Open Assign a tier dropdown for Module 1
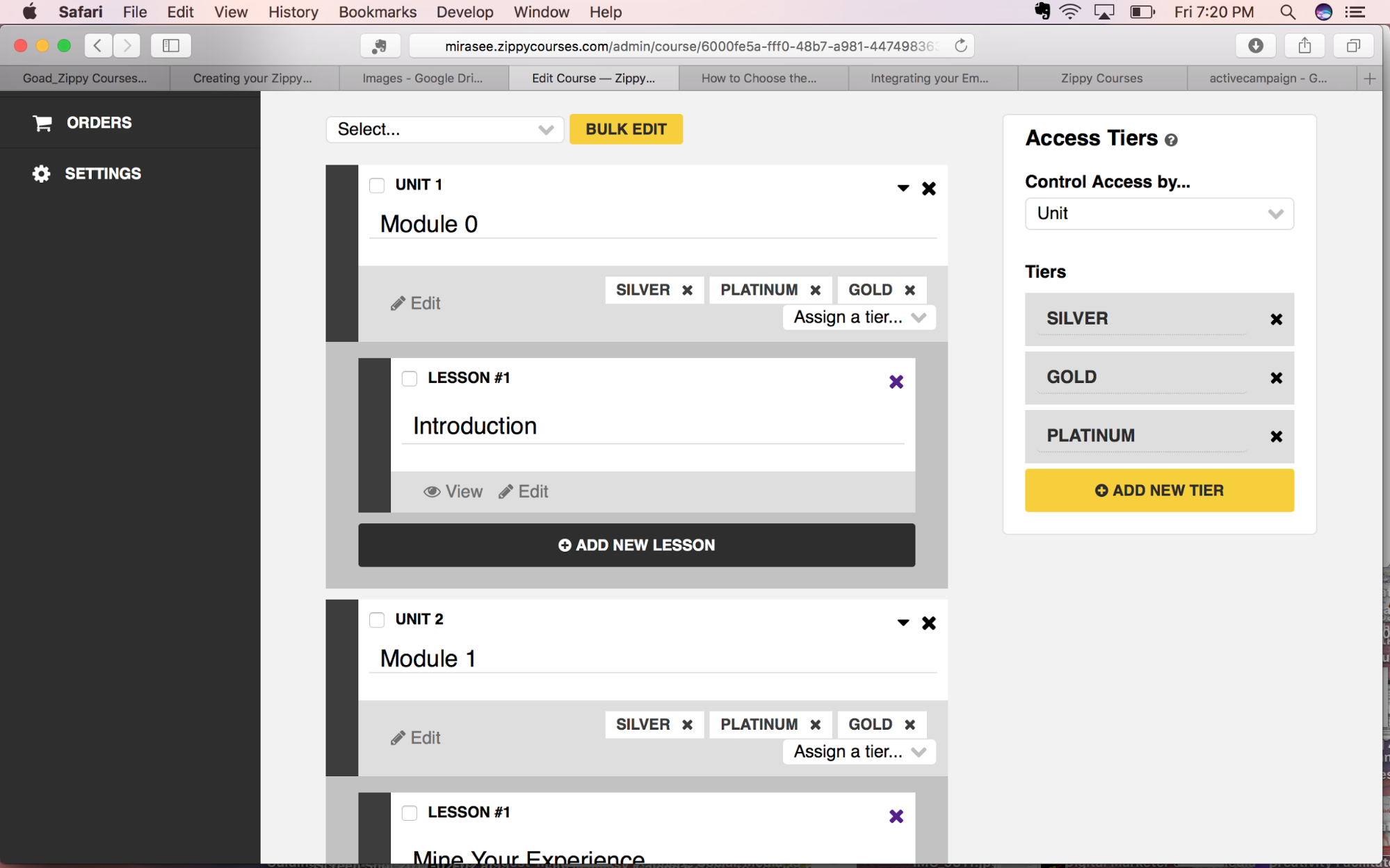The image size is (1390, 868). tap(859, 752)
